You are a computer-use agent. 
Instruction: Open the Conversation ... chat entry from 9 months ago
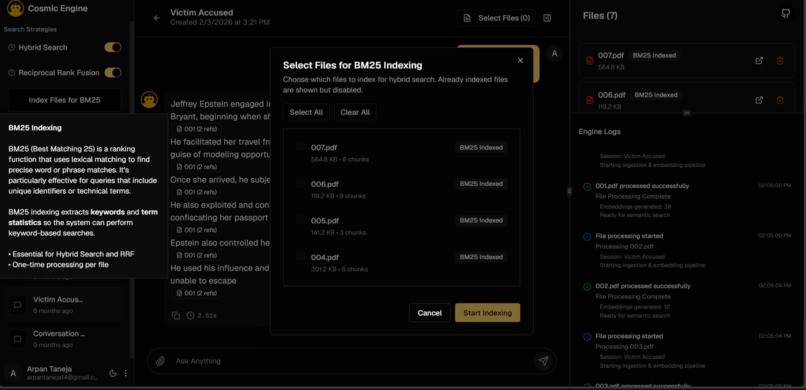[x=66, y=339]
